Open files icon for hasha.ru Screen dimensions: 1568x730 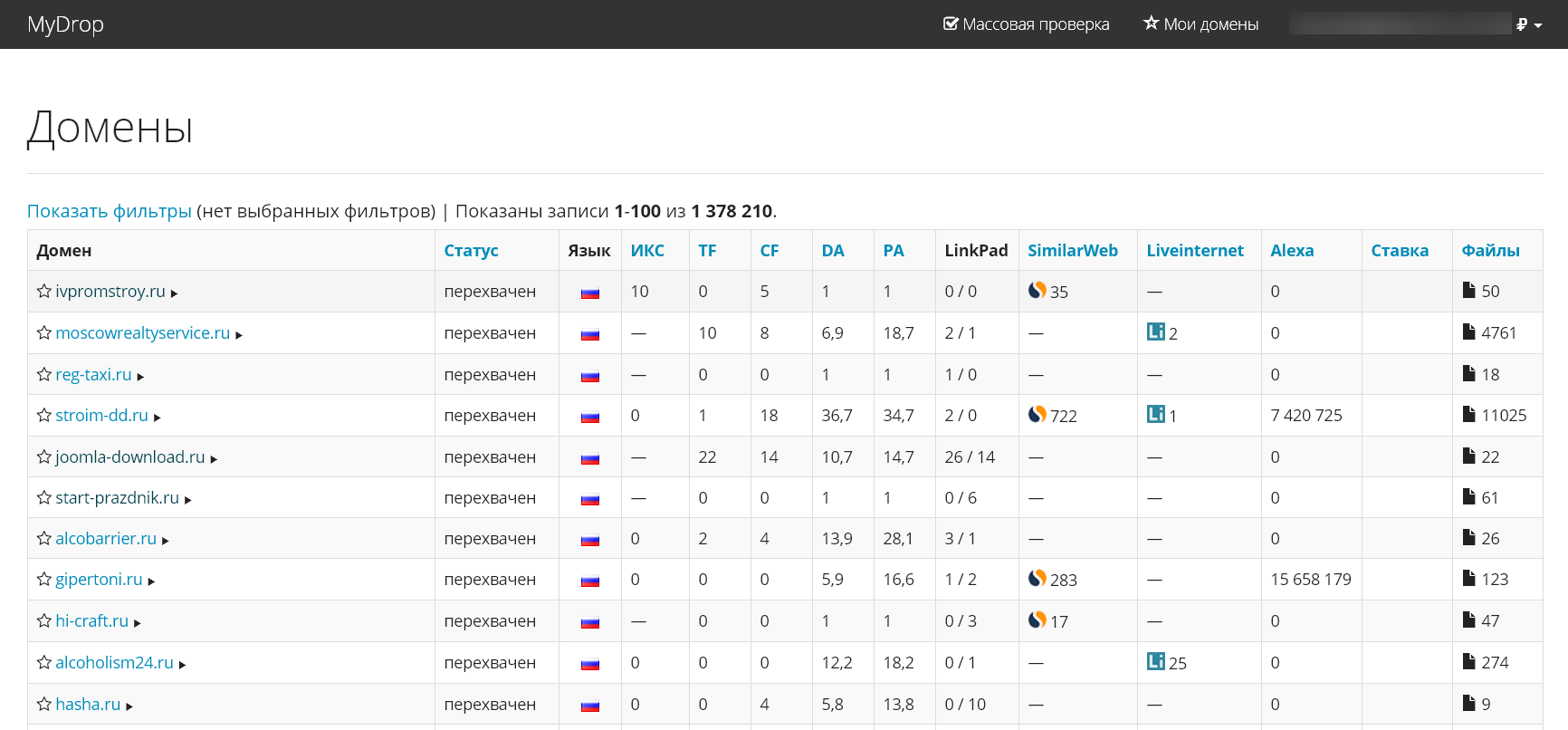1469,703
